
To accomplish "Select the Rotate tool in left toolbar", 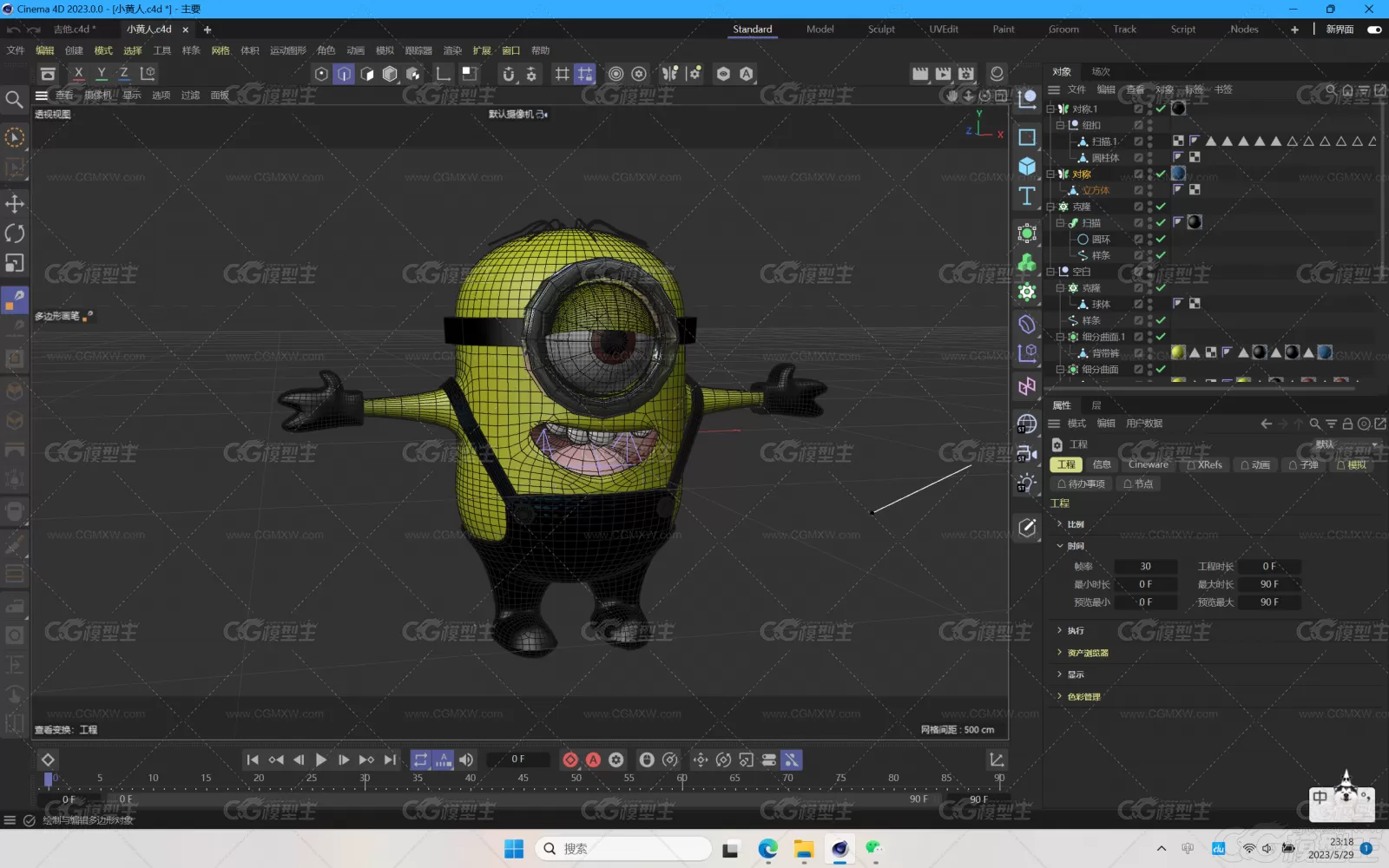I will pyautogui.click(x=15, y=233).
